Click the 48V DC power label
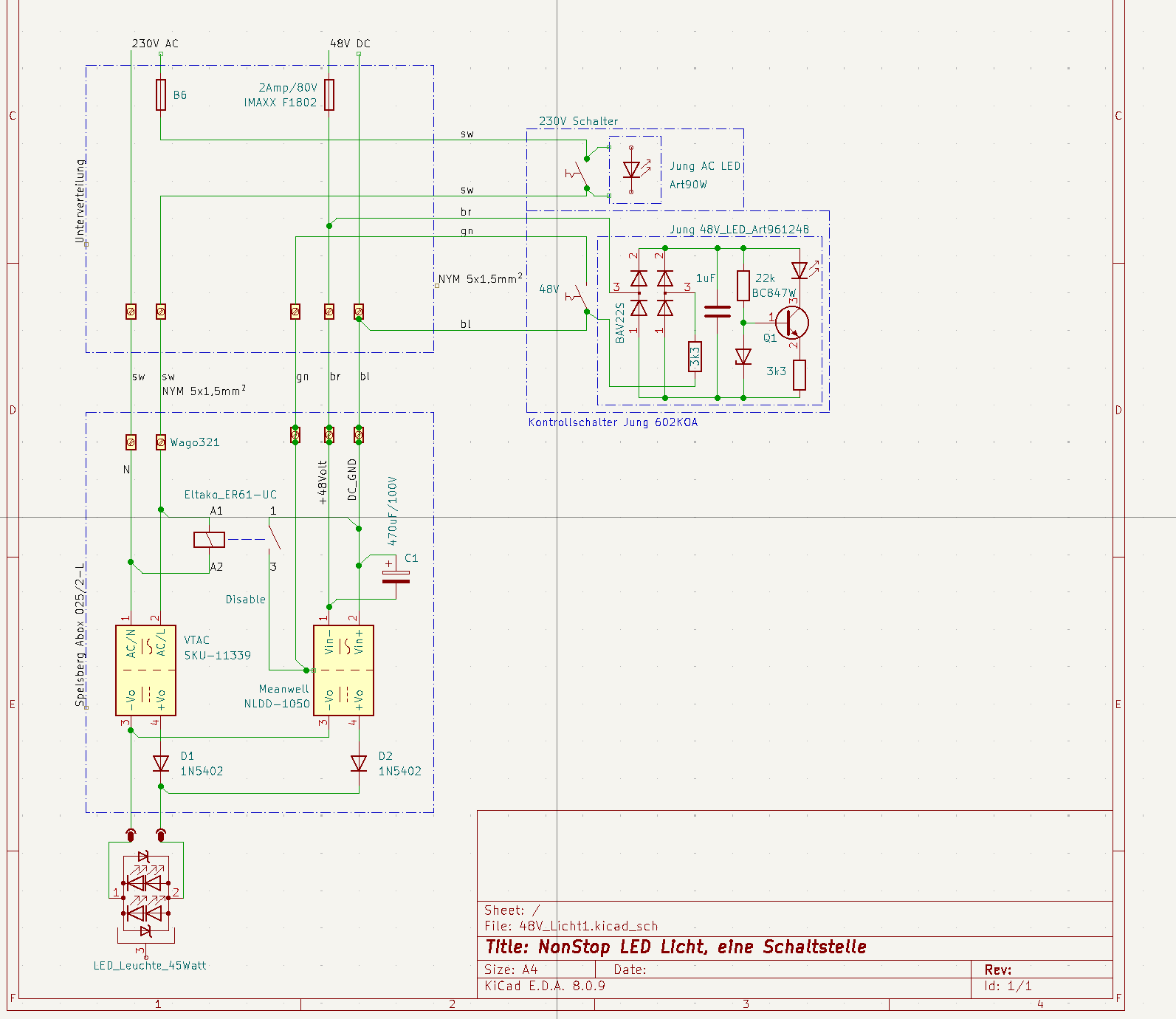1176x1019 pixels. tap(350, 44)
